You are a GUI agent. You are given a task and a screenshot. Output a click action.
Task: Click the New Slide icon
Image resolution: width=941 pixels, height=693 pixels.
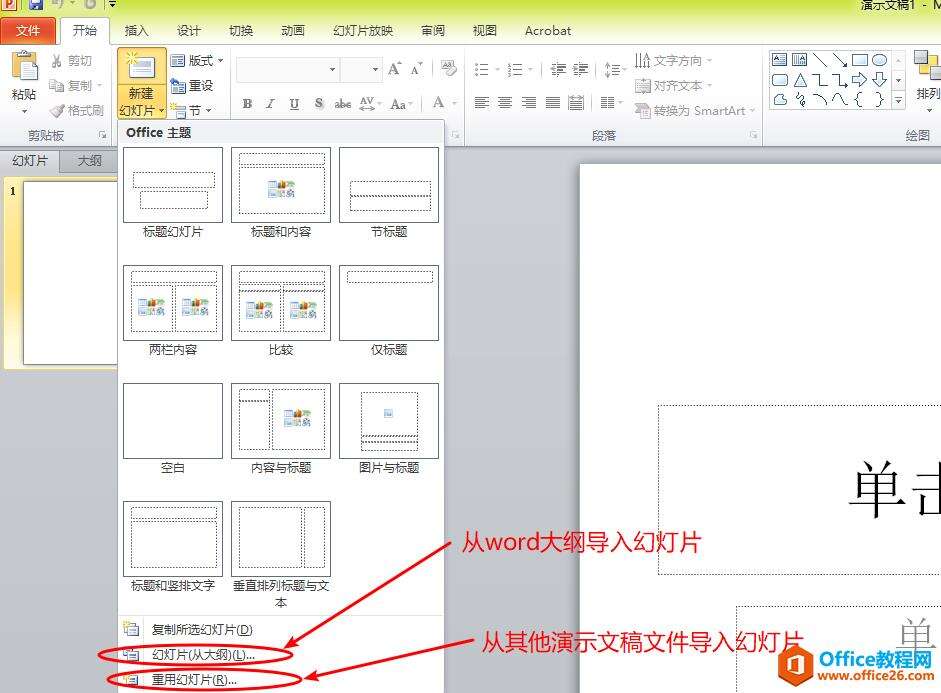pos(142,66)
